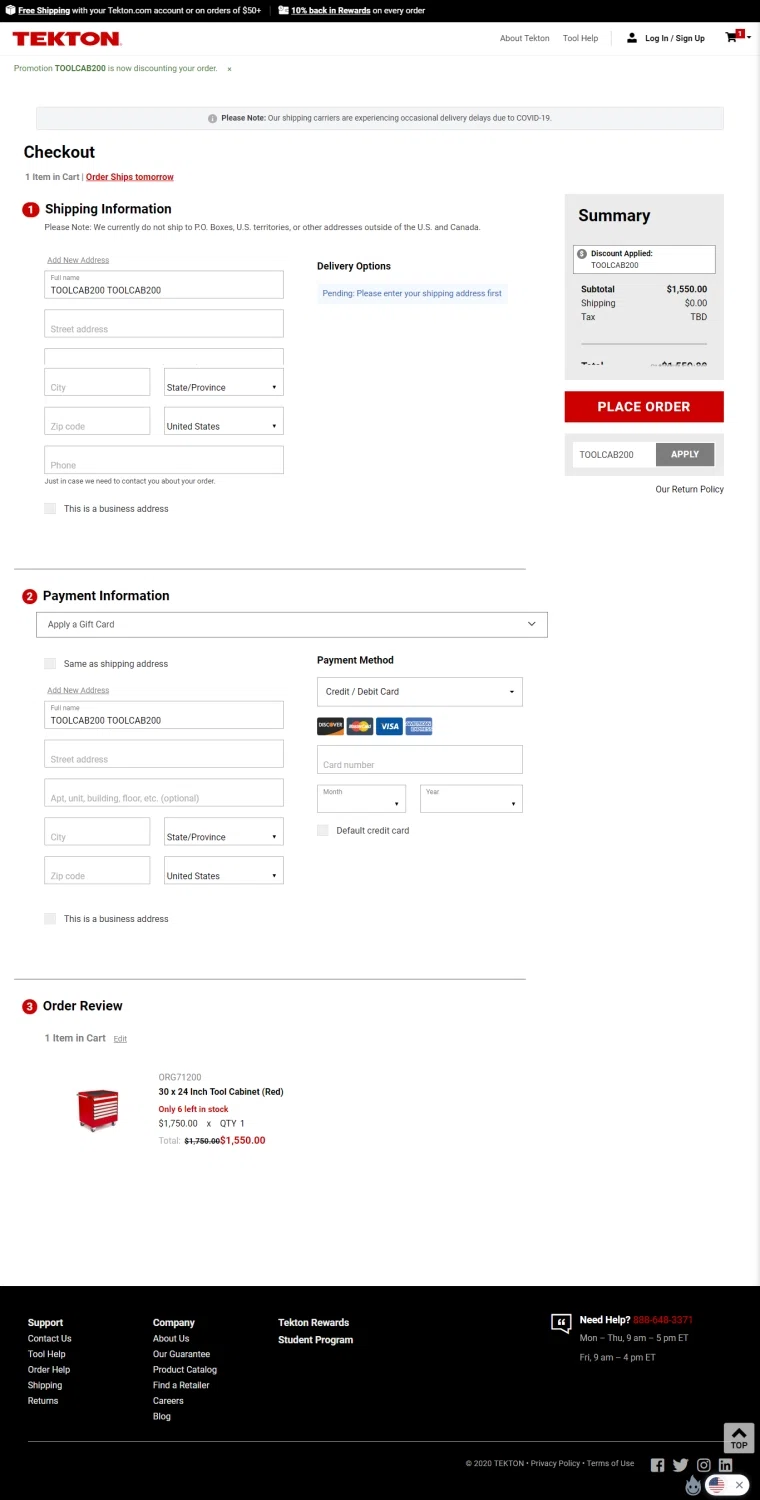Open billing country United States dropdown

pos(224,870)
